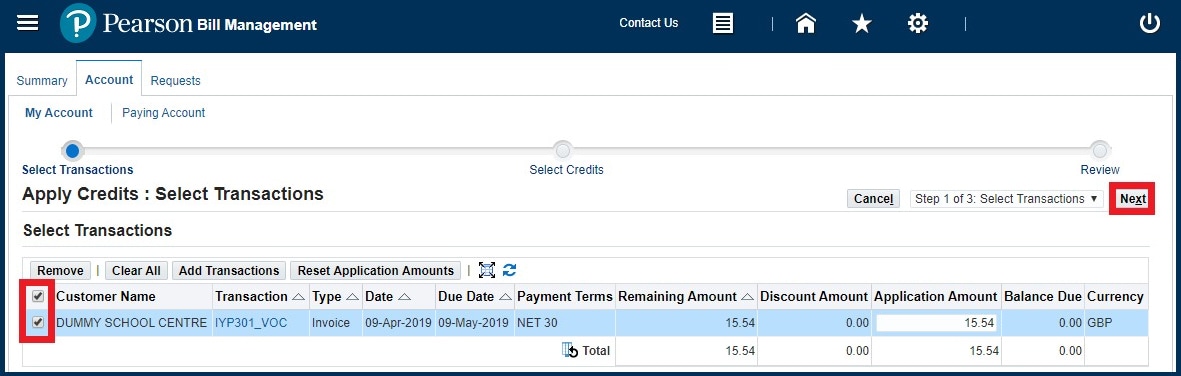
Task: Click the refresh icon in table toolbar
Action: tap(510, 271)
